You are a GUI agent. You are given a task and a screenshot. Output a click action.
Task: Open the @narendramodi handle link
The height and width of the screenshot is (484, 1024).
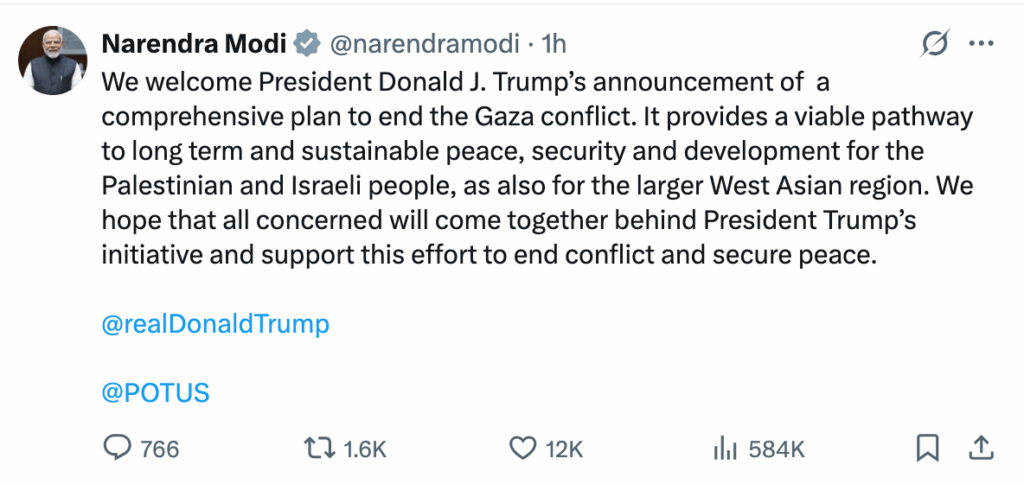[423, 43]
